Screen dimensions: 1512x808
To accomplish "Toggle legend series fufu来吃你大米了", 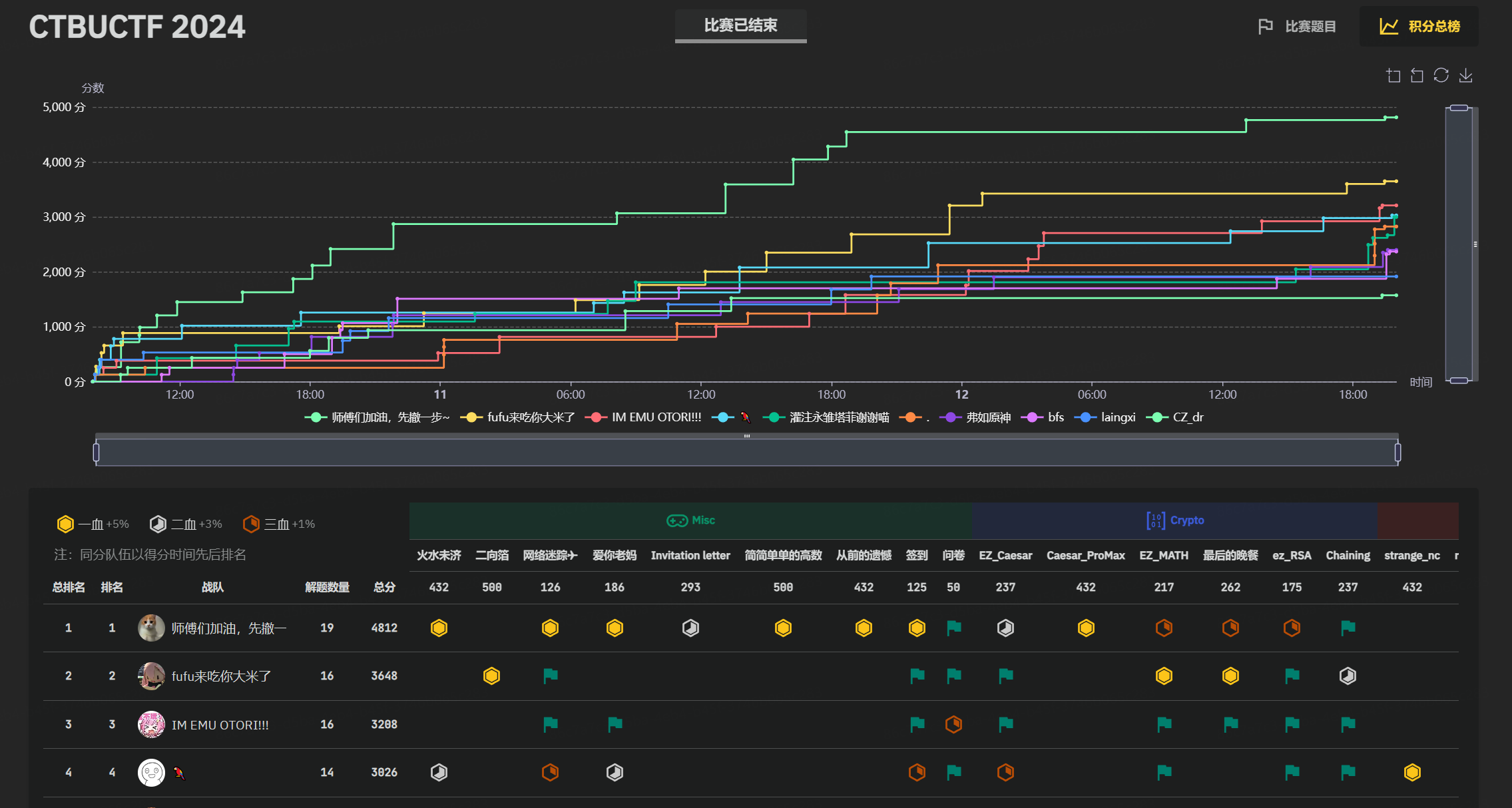I will point(518,417).
